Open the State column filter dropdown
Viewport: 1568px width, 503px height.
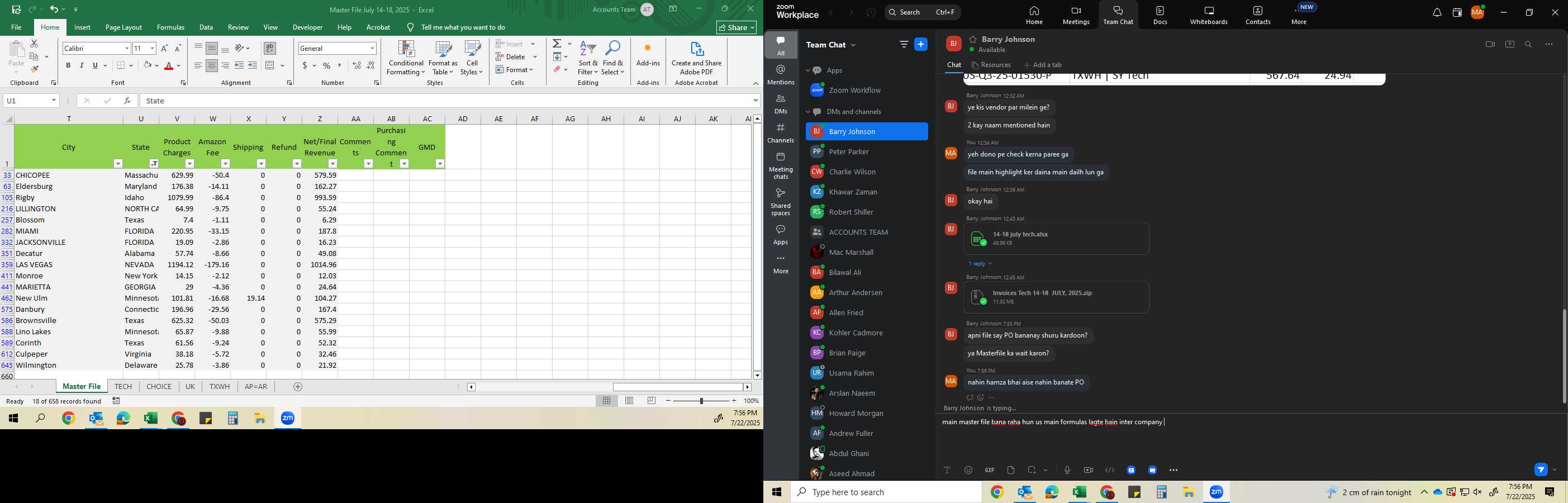(x=154, y=164)
